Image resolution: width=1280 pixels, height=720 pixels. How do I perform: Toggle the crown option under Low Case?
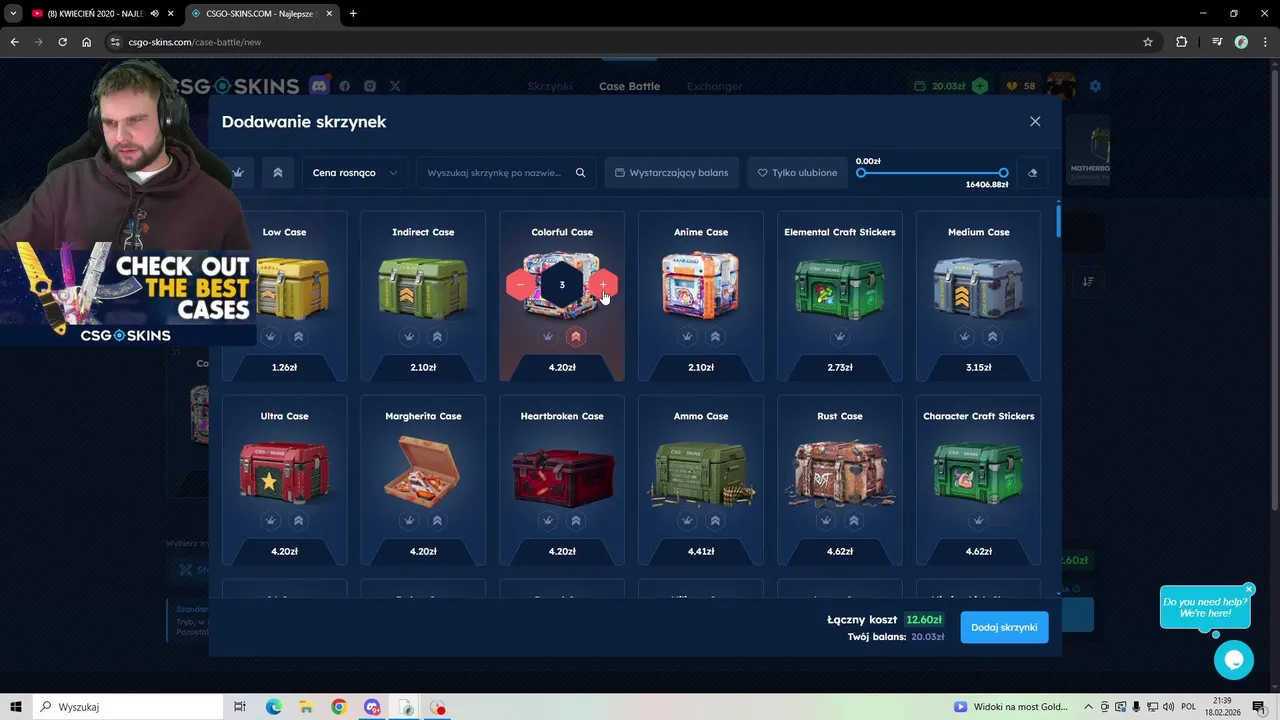270,337
